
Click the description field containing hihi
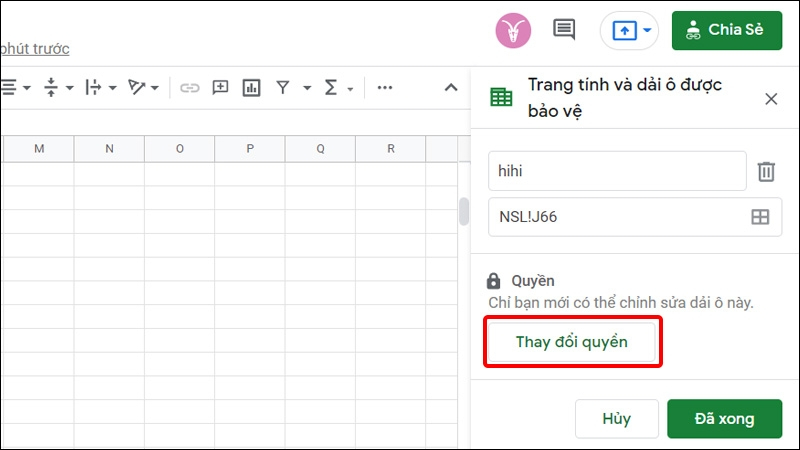pyautogui.click(x=617, y=171)
